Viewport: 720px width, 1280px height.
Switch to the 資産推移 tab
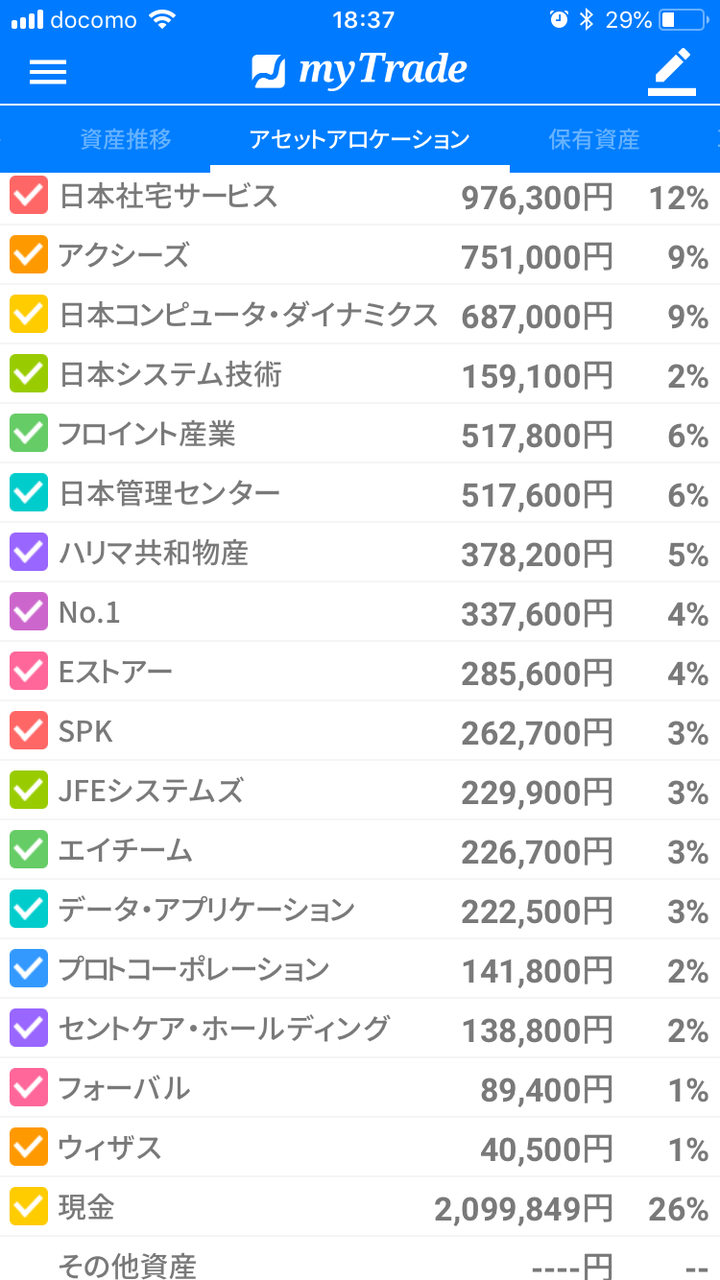(x=126, y=139)
